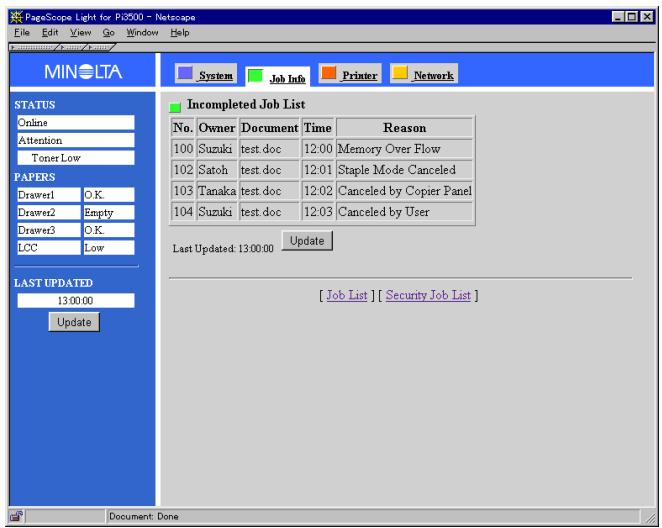
Task: Click the Low status next to LCC
Action: click(x=109, y=248)
